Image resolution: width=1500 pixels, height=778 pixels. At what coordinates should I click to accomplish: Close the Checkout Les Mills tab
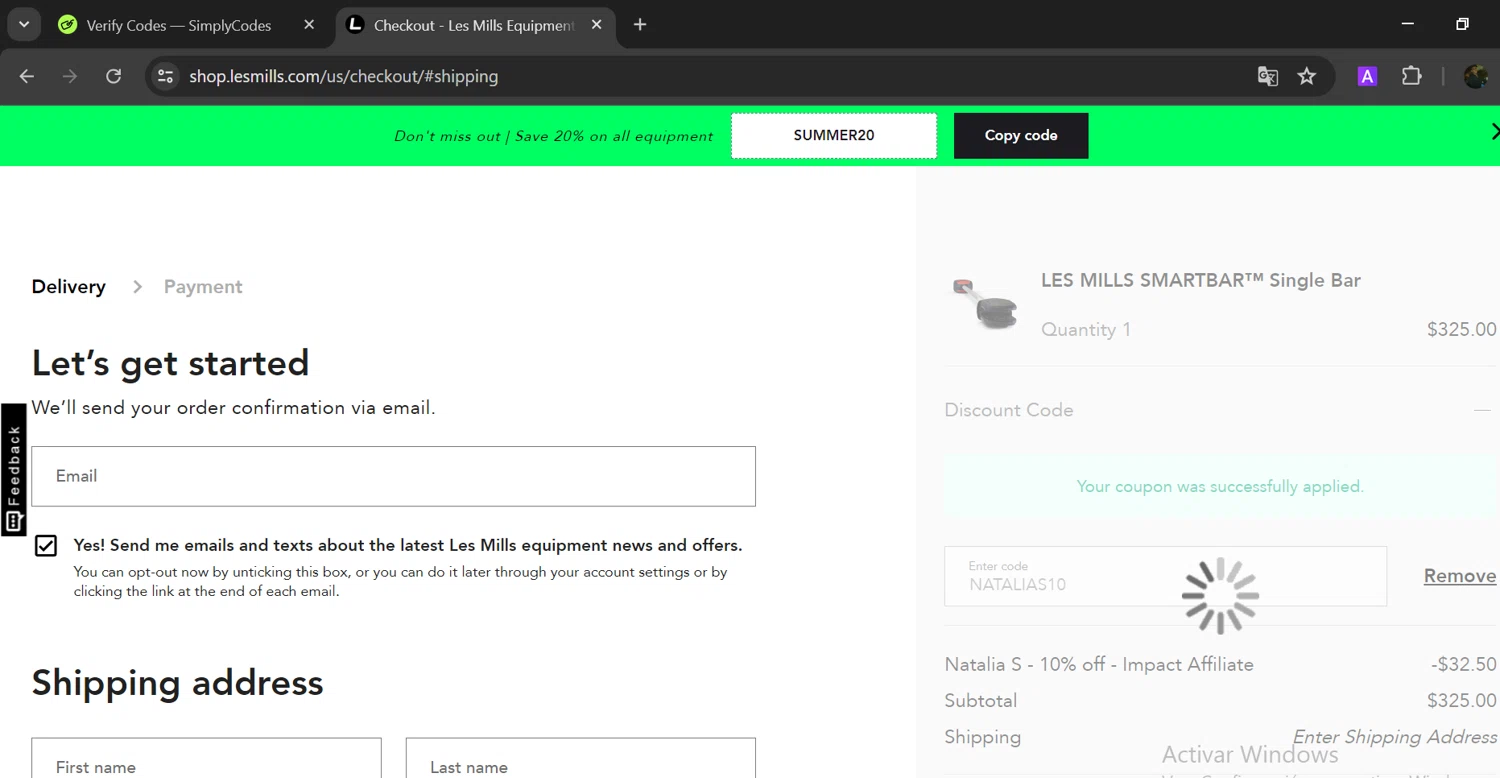(597, 25)
